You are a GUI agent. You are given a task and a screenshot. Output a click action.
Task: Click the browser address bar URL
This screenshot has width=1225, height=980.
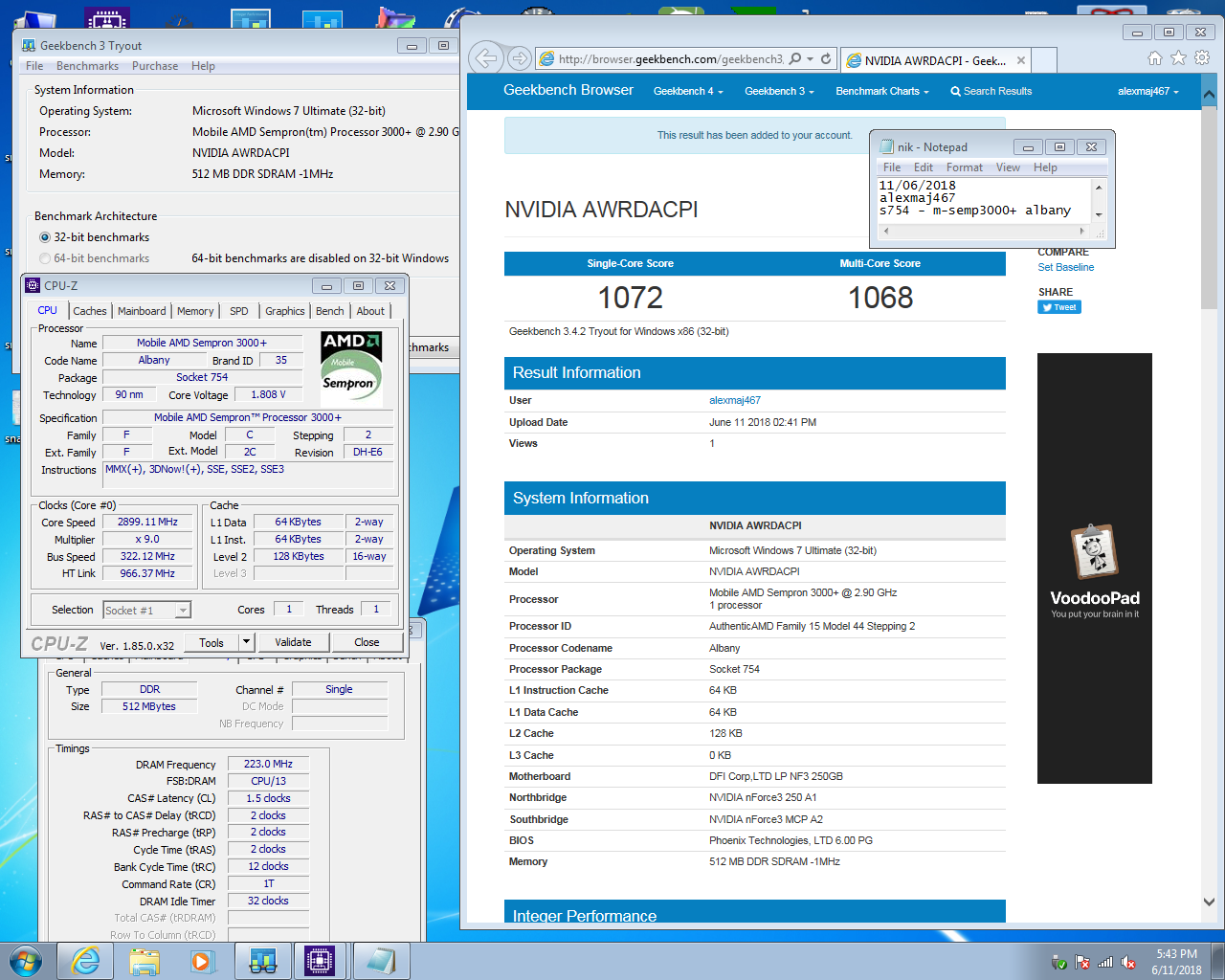click(670, 59)
